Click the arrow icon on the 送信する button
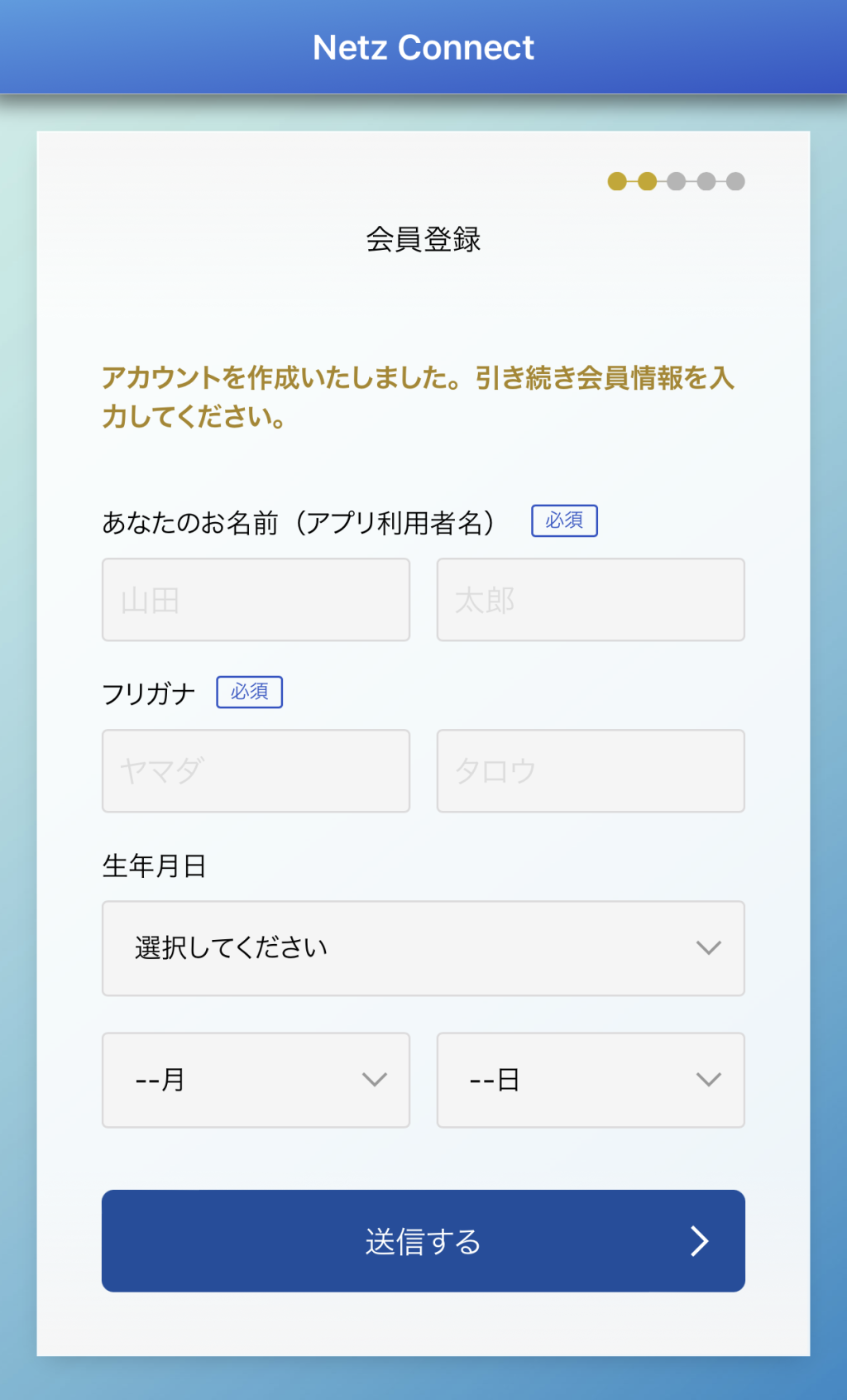This screenshot has height=1400, width=847. click(x=700, y=1241)
